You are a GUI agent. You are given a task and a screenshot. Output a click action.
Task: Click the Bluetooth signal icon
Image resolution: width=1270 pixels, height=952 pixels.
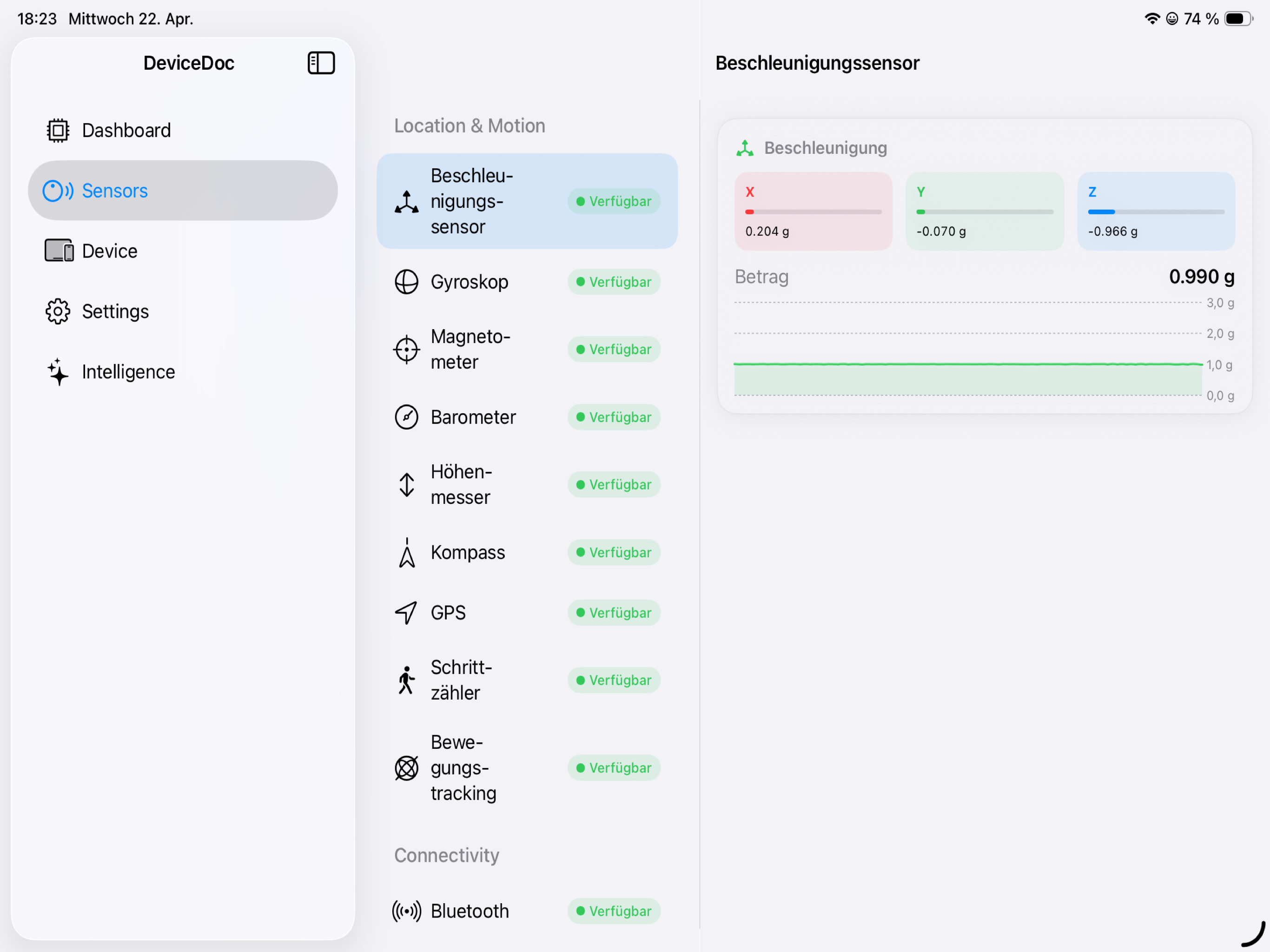tap(406, 911)
